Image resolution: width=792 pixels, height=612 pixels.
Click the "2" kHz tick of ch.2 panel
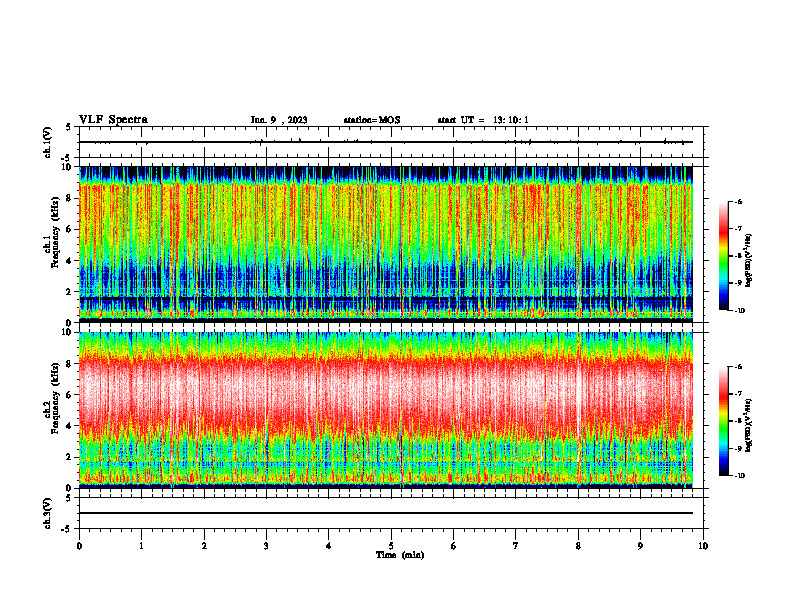point(70,457)
